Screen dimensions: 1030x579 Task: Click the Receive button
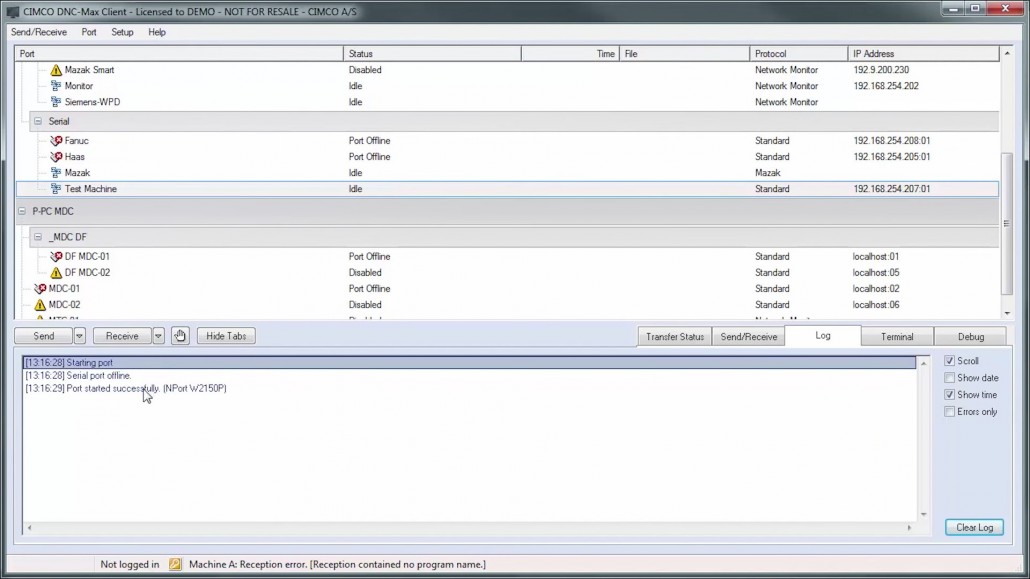(x=122, y=336)
